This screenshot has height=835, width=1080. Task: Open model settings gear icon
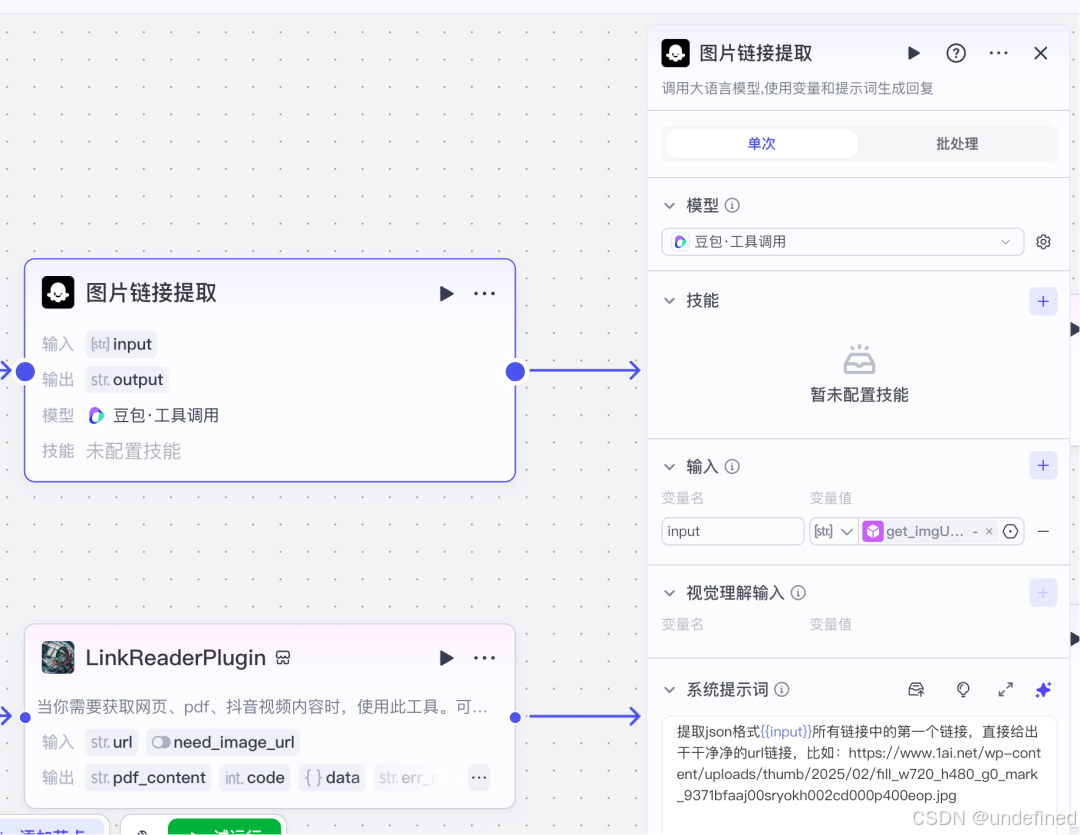click(1043, 242)
